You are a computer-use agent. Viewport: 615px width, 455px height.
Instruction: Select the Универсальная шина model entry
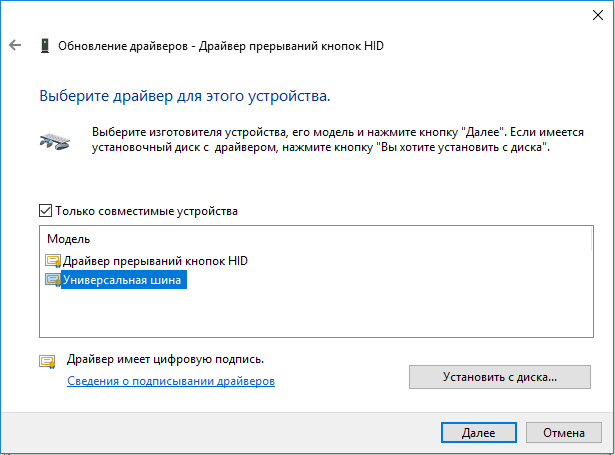[x=123, y=281]
